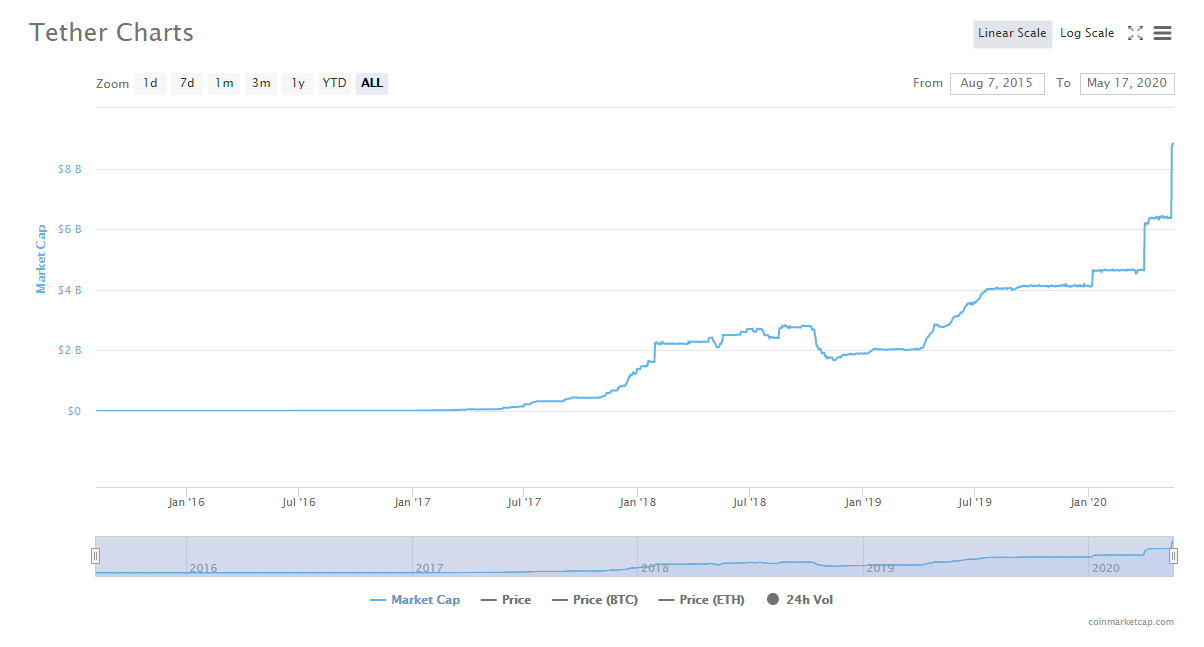Switch to Log Scale
Screen dimensions: 1204x647
pos(1086,33)
